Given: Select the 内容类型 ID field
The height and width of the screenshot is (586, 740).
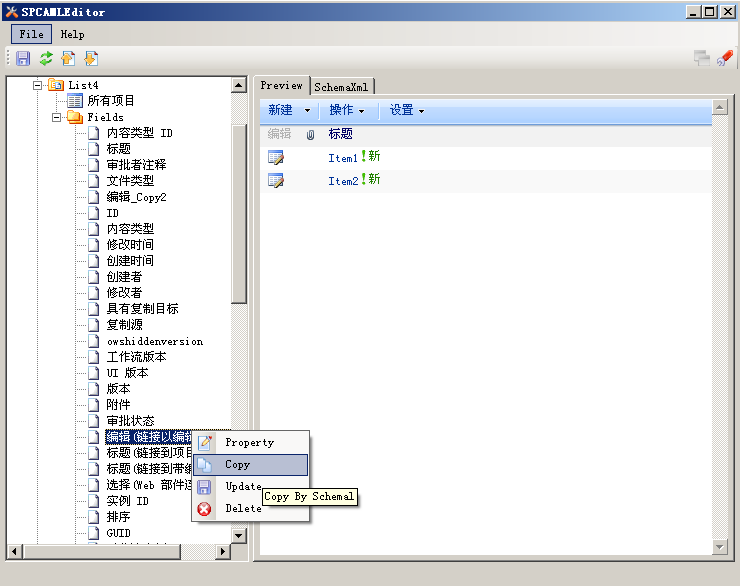Looking at the screenshot, I should click(x=140, y=133).
